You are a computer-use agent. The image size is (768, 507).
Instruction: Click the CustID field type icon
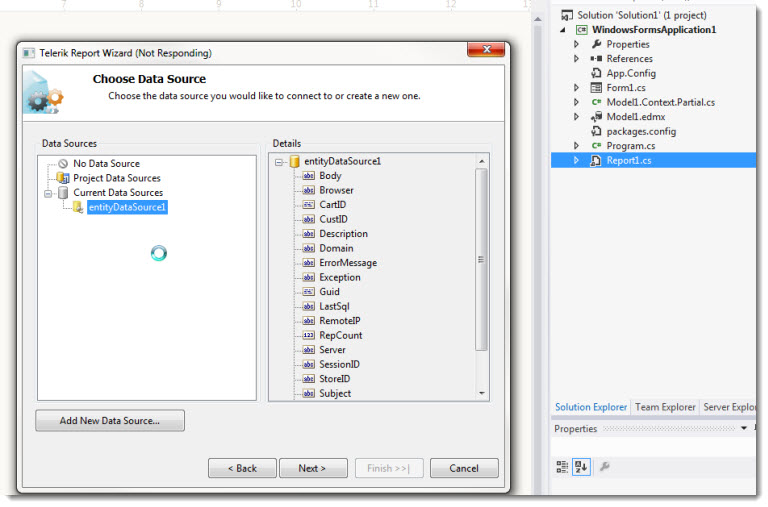[309, 219]
